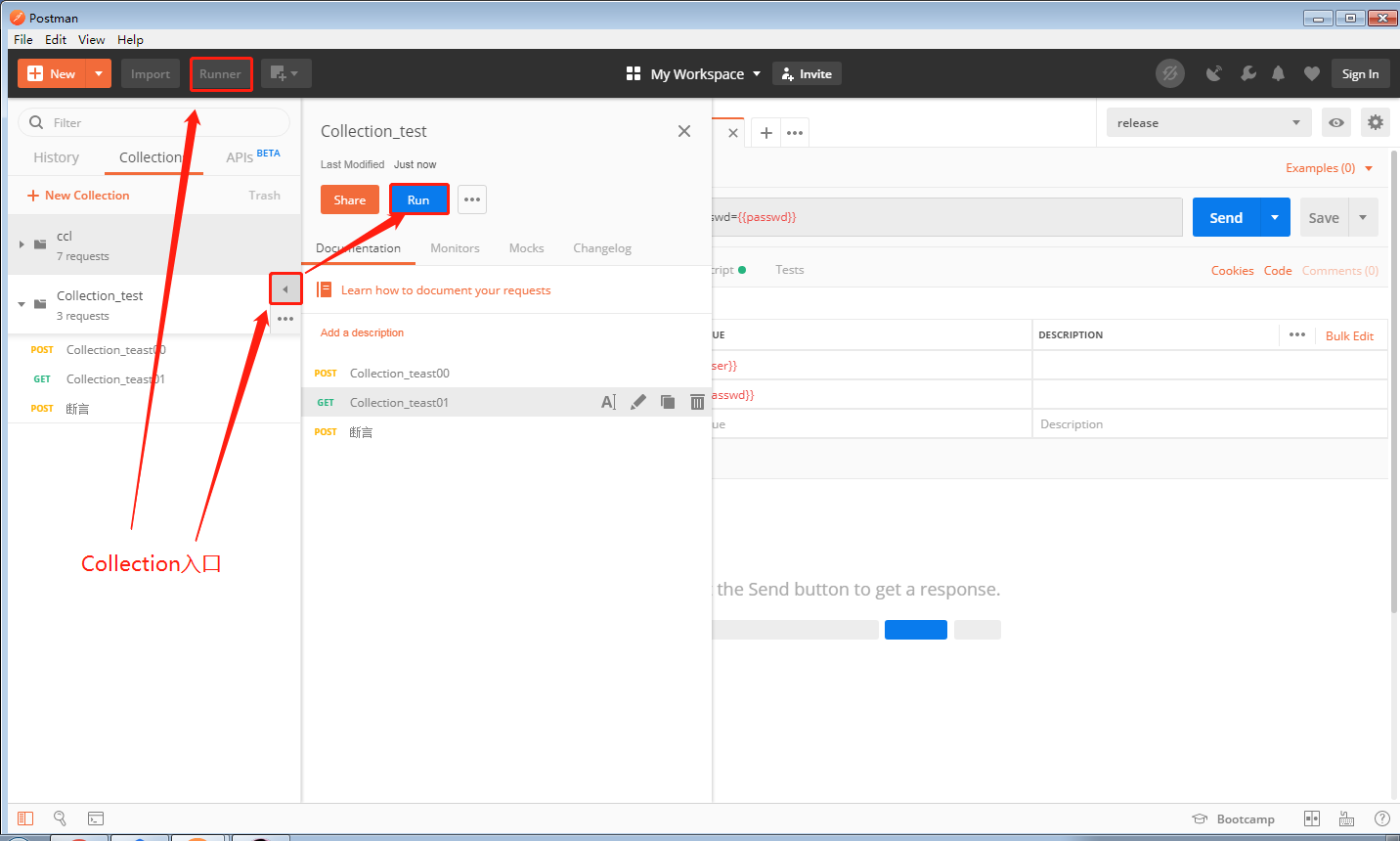Click Add a description link

(x=362, y=332)
